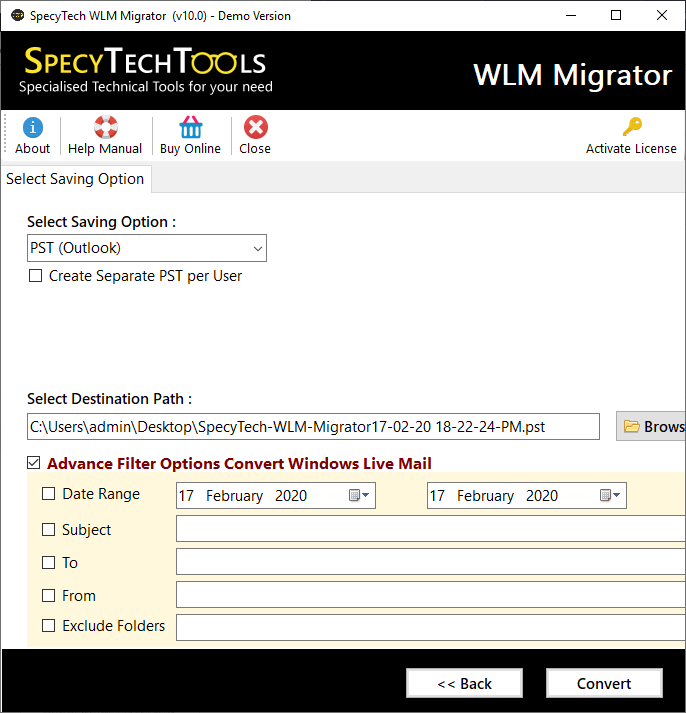Select the day in the start date field
The image size is (686, 713).
point(186,496)
